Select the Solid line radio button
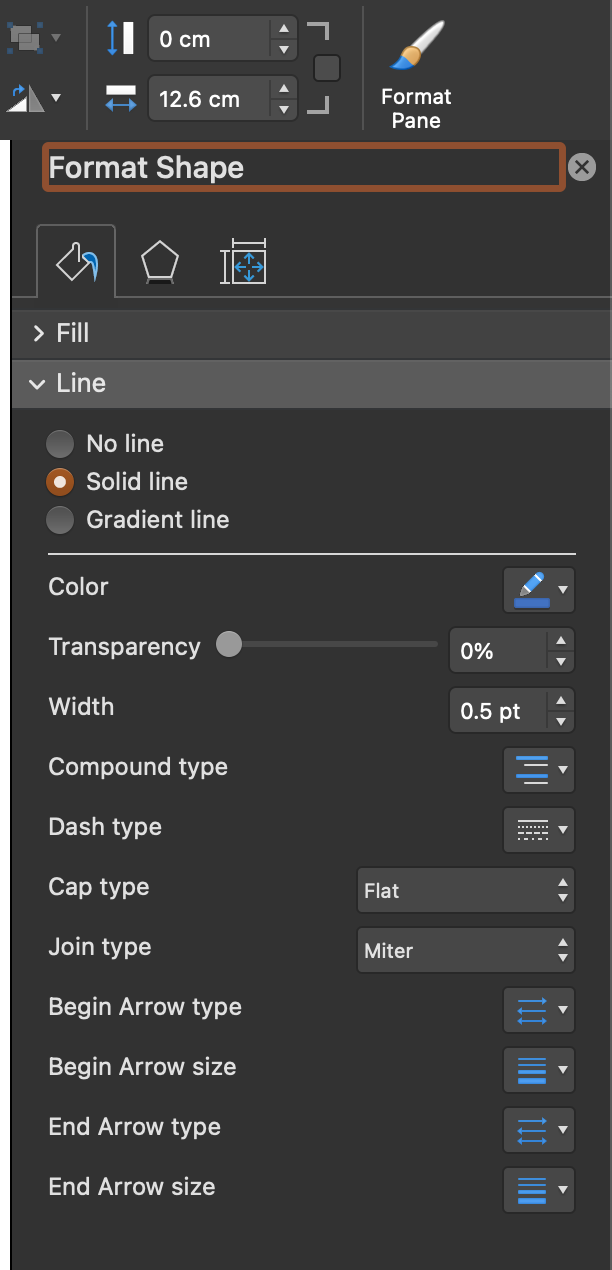 click(x=59, y=481)
